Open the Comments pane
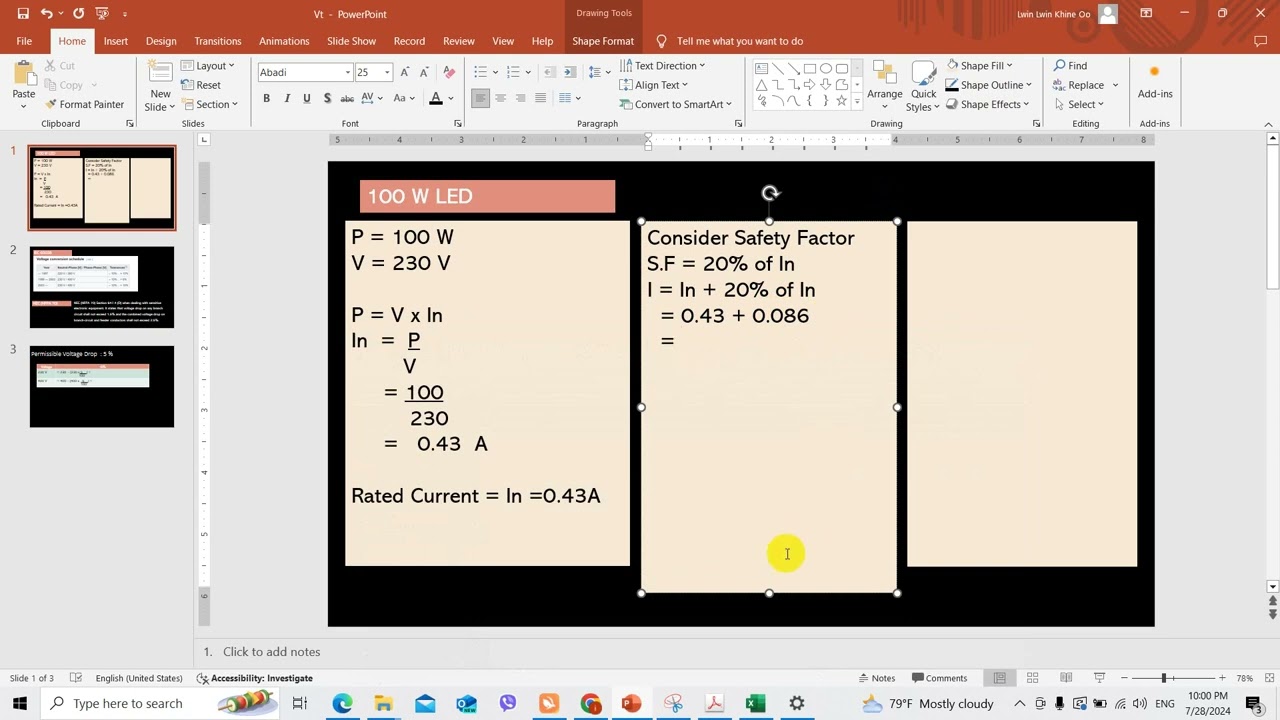The width and height of the screenshot is (1280, 720). (939, 678)
